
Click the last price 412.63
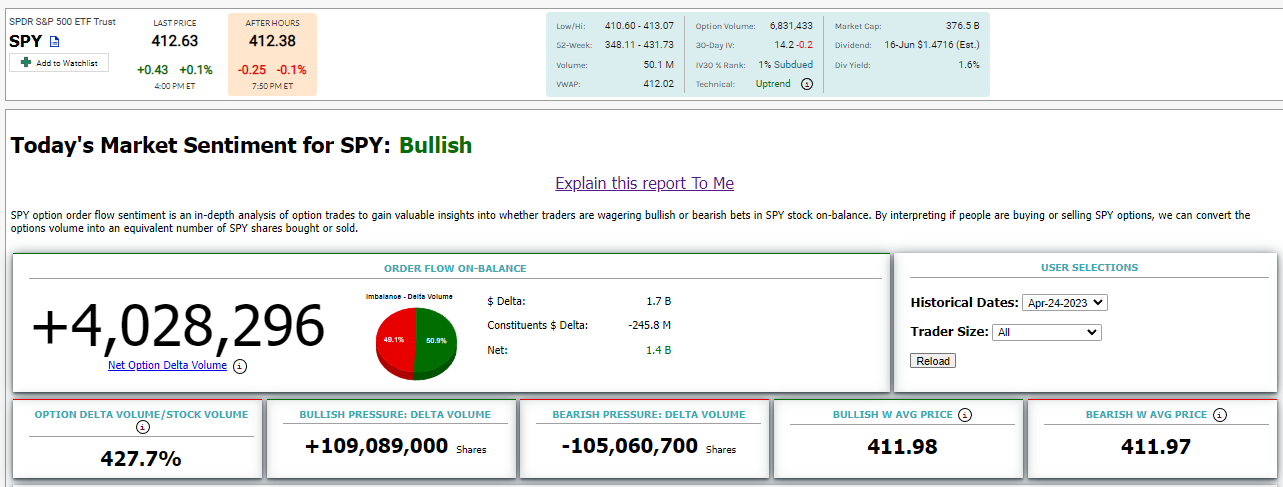point(175,41)
